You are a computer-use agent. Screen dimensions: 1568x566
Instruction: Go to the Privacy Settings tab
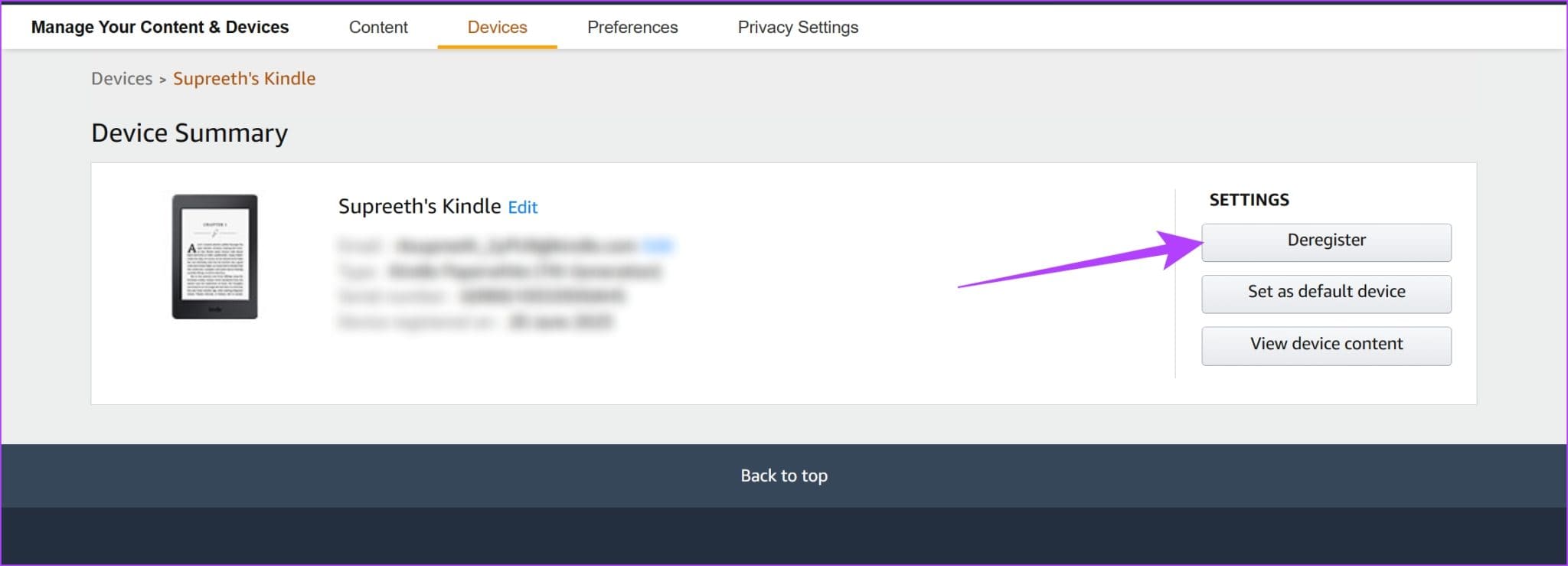pos(798,28)
